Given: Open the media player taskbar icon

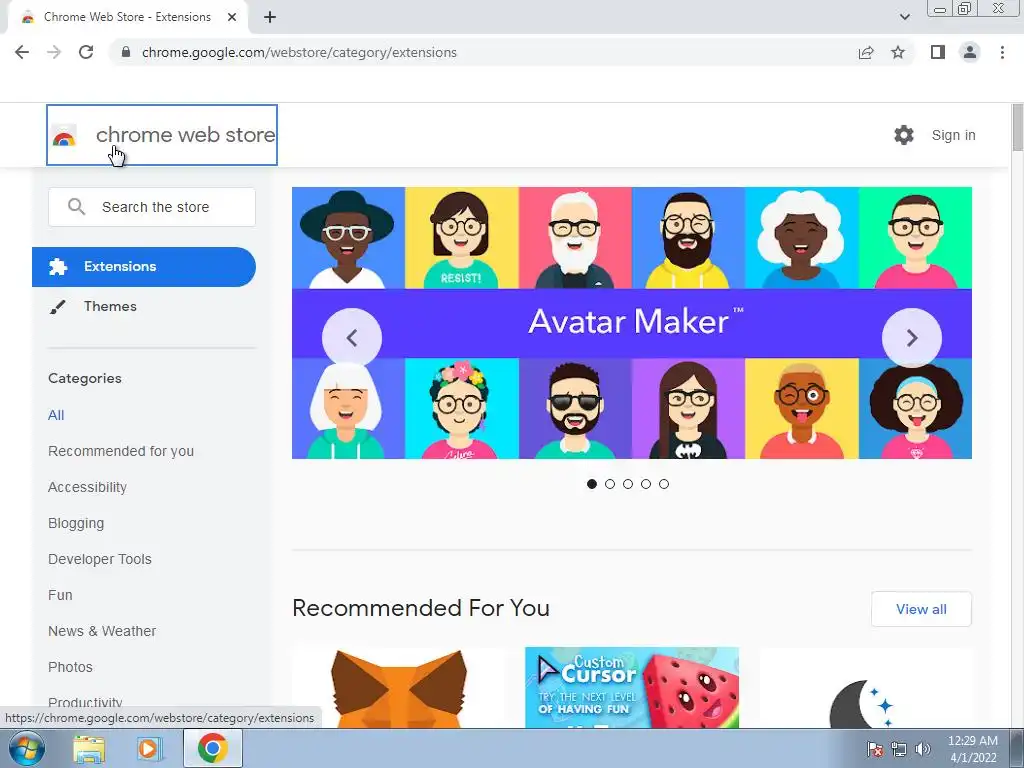Looking at the screenshot, I should 148,748.
